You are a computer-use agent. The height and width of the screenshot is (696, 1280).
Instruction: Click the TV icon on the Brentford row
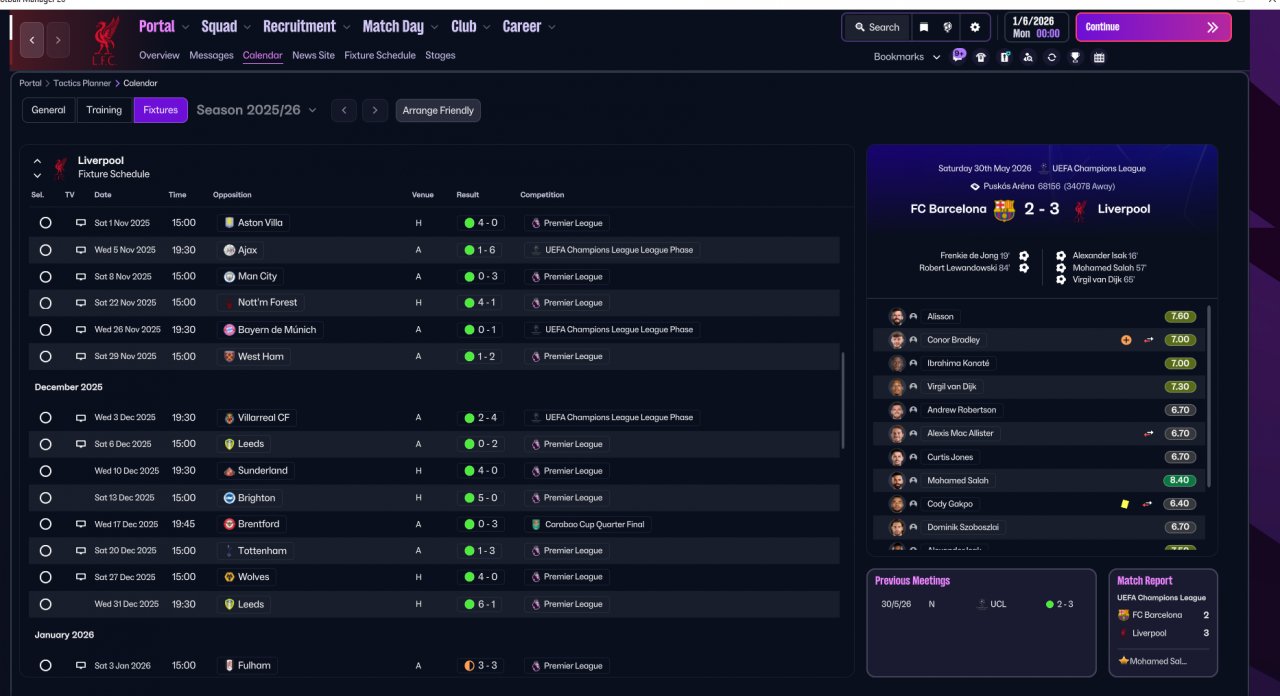pyautogui.click(x=81, y=524)
